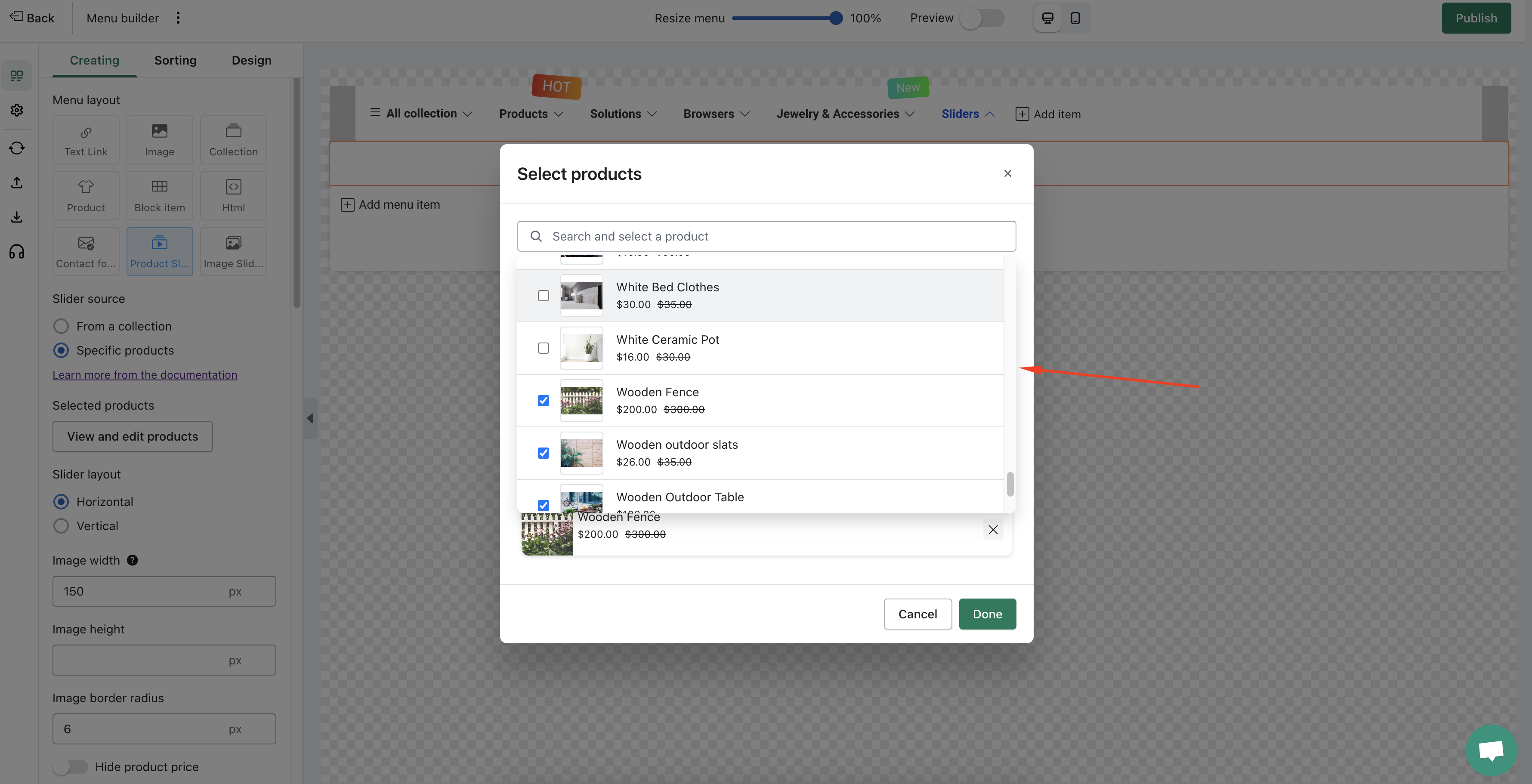Click the green Done button
Screen dimensions: 1532x784
point(987,614)
